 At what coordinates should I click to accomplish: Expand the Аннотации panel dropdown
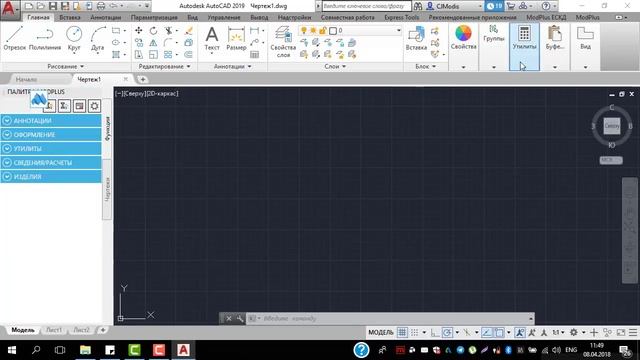click(x=233, y=66)
